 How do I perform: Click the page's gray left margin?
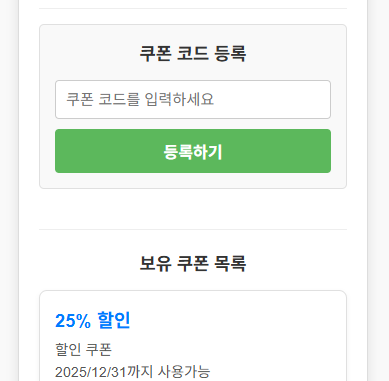coord(9,190)
